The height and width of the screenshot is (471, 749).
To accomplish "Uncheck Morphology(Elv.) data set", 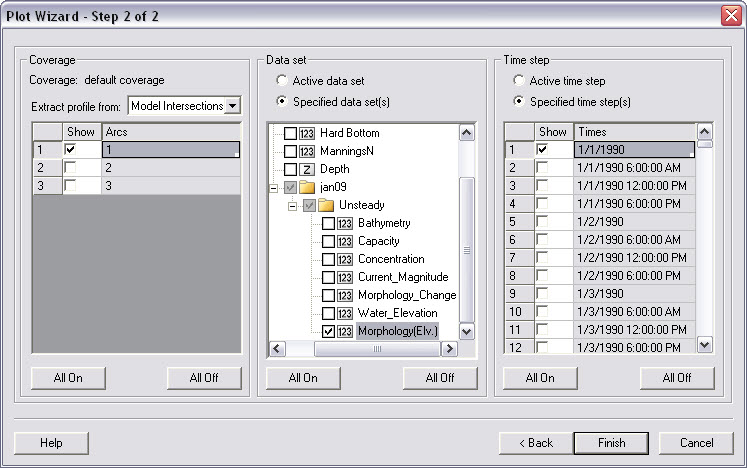I will (328, 331).
